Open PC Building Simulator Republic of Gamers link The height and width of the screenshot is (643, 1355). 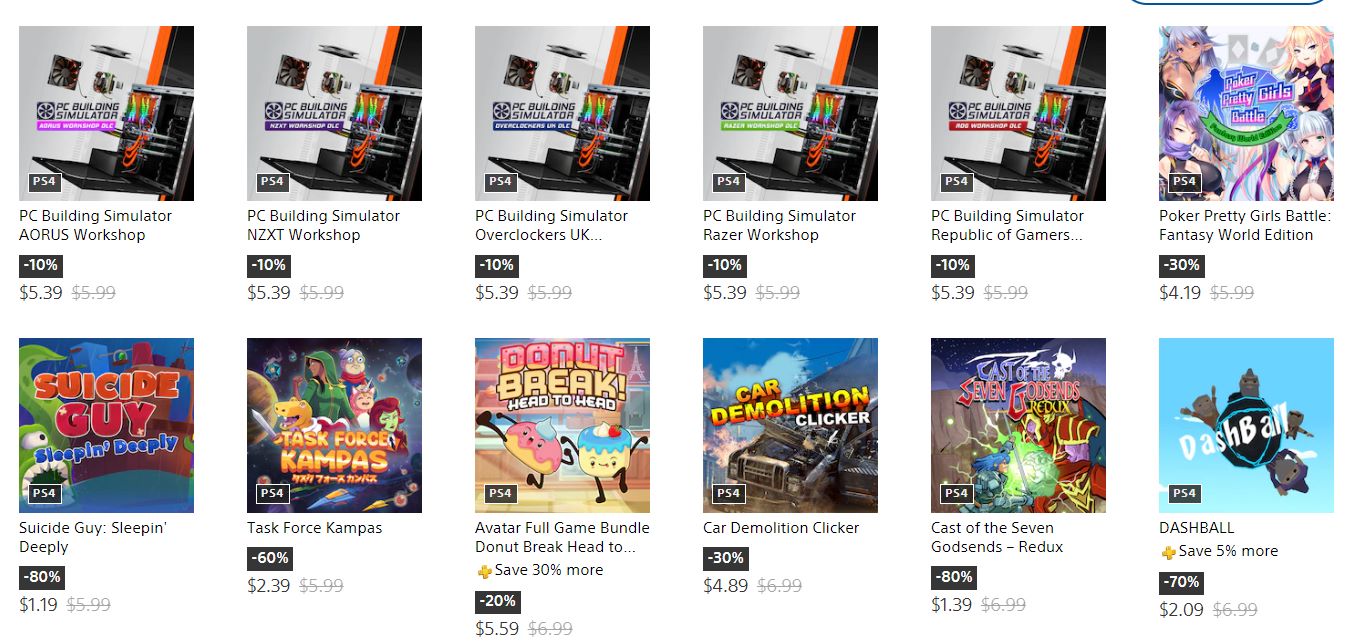[1007, 225]
